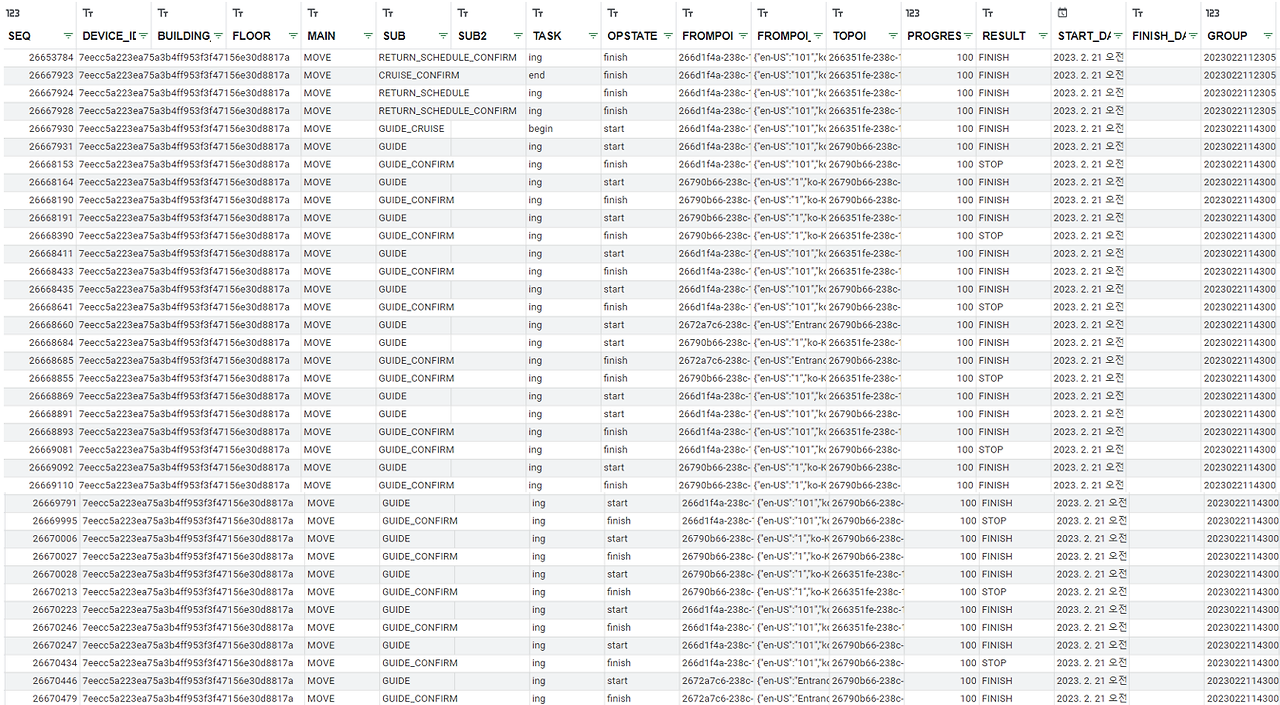Click the 'begin' TASK cell

541,129
